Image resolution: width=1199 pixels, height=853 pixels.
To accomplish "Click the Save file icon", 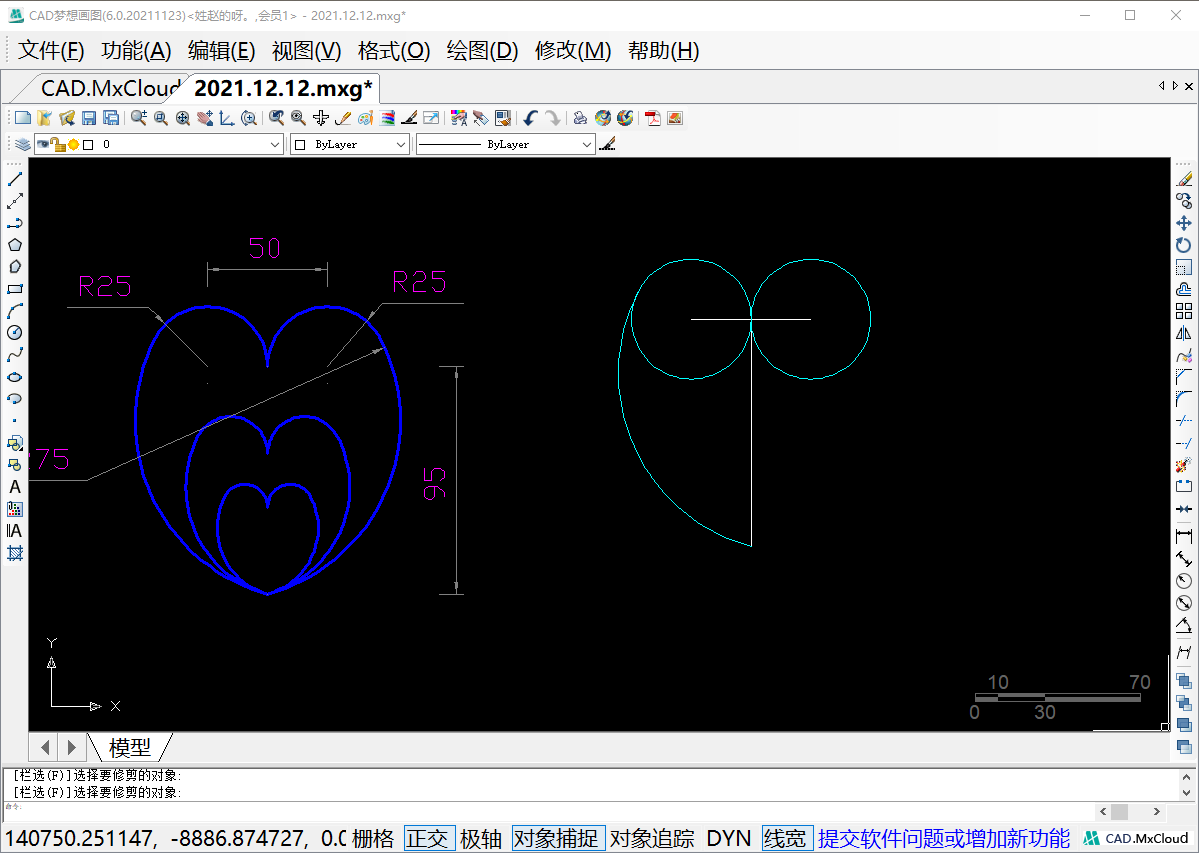I will tap(89, 118).
